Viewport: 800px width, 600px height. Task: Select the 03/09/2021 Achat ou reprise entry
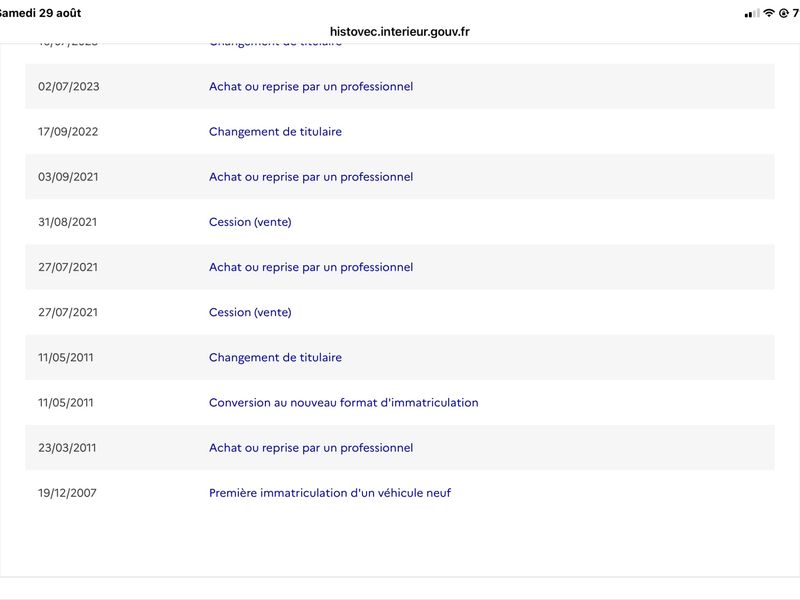[x=400, y=177]
